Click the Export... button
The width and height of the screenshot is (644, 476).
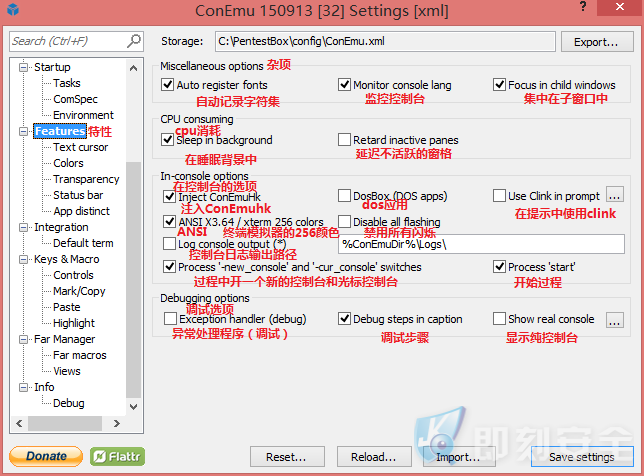(x=597, y=42)
